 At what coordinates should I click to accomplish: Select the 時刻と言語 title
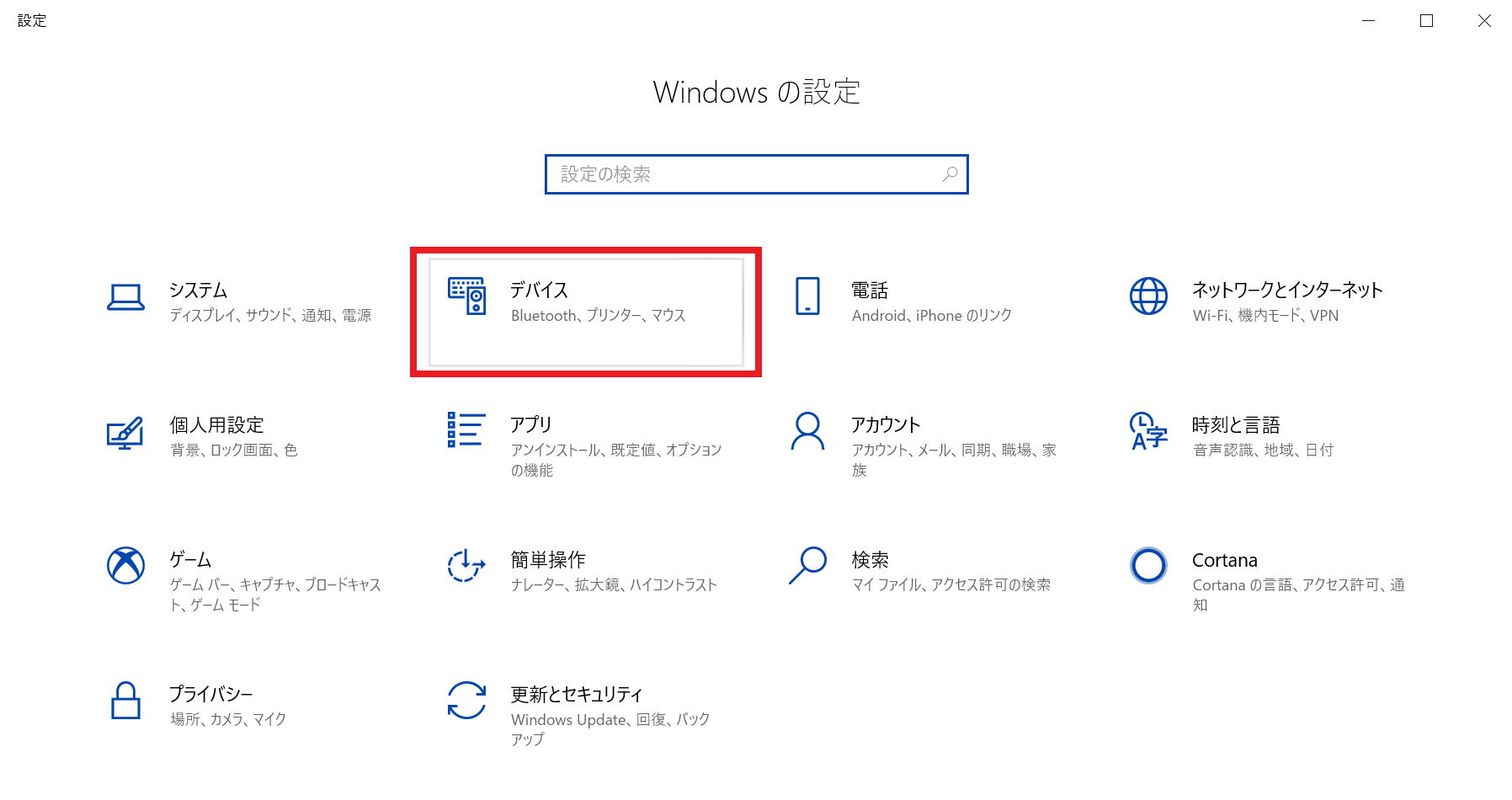coord(1236,425)
